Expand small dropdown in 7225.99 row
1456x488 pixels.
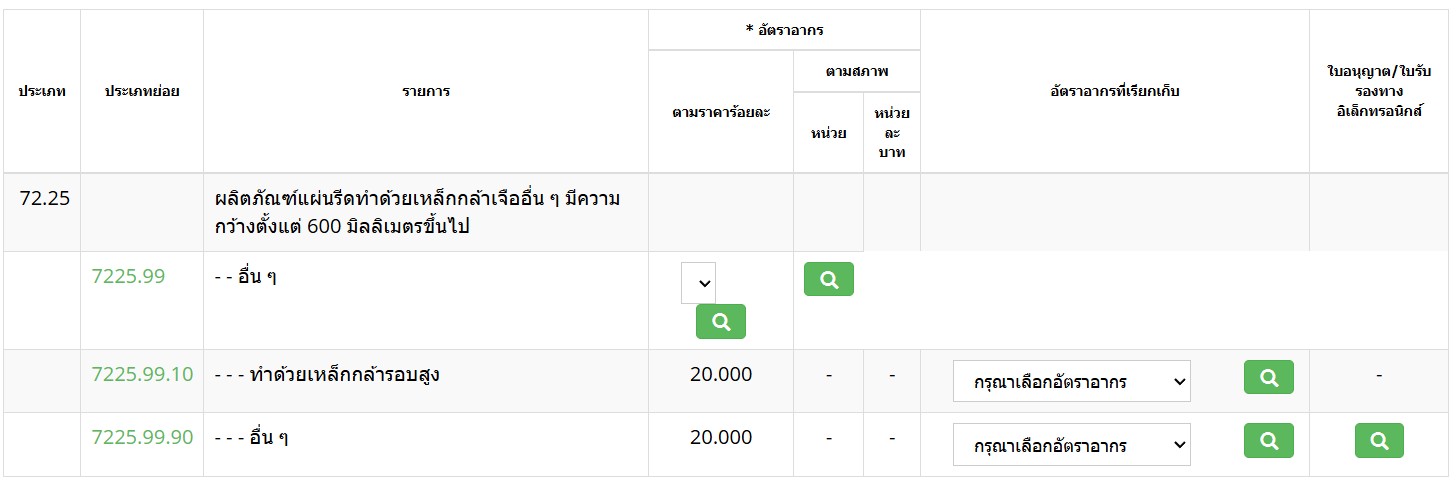[698, 283]
